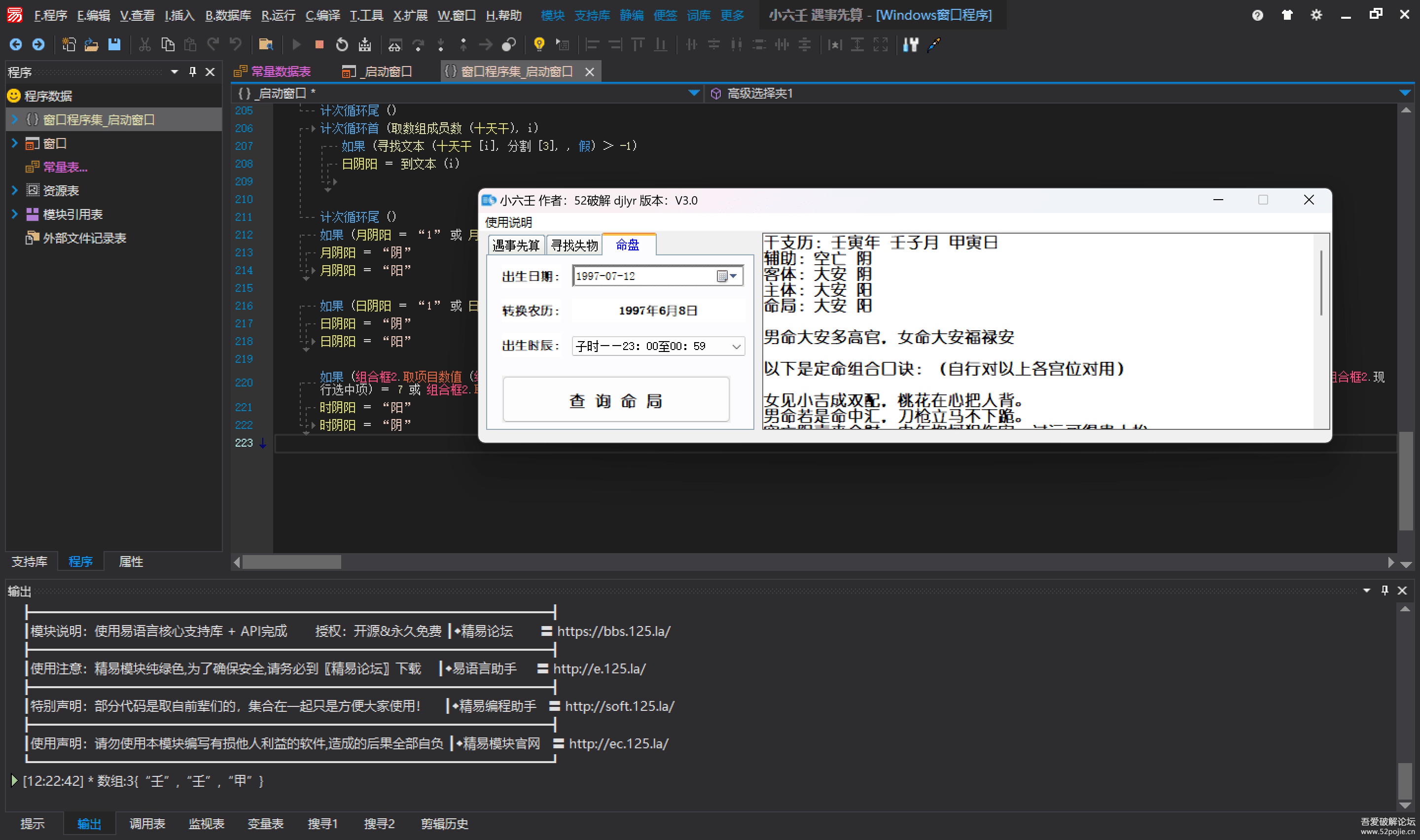This screenshot has height=840, width=1420.
Task: Click the copy icon in toolbar
Action: (168, 44)
